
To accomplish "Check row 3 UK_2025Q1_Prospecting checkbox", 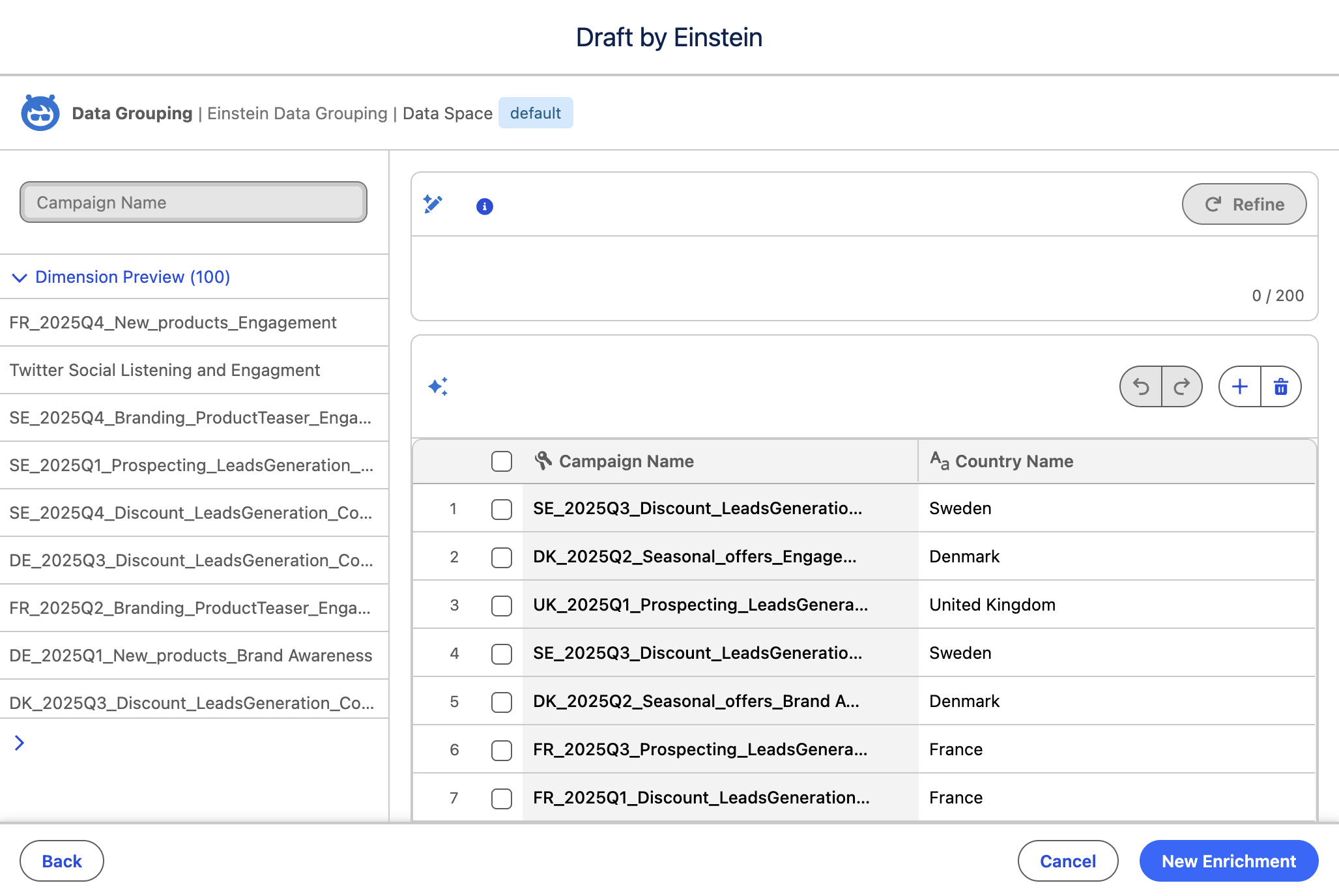I will click(502, 605).
